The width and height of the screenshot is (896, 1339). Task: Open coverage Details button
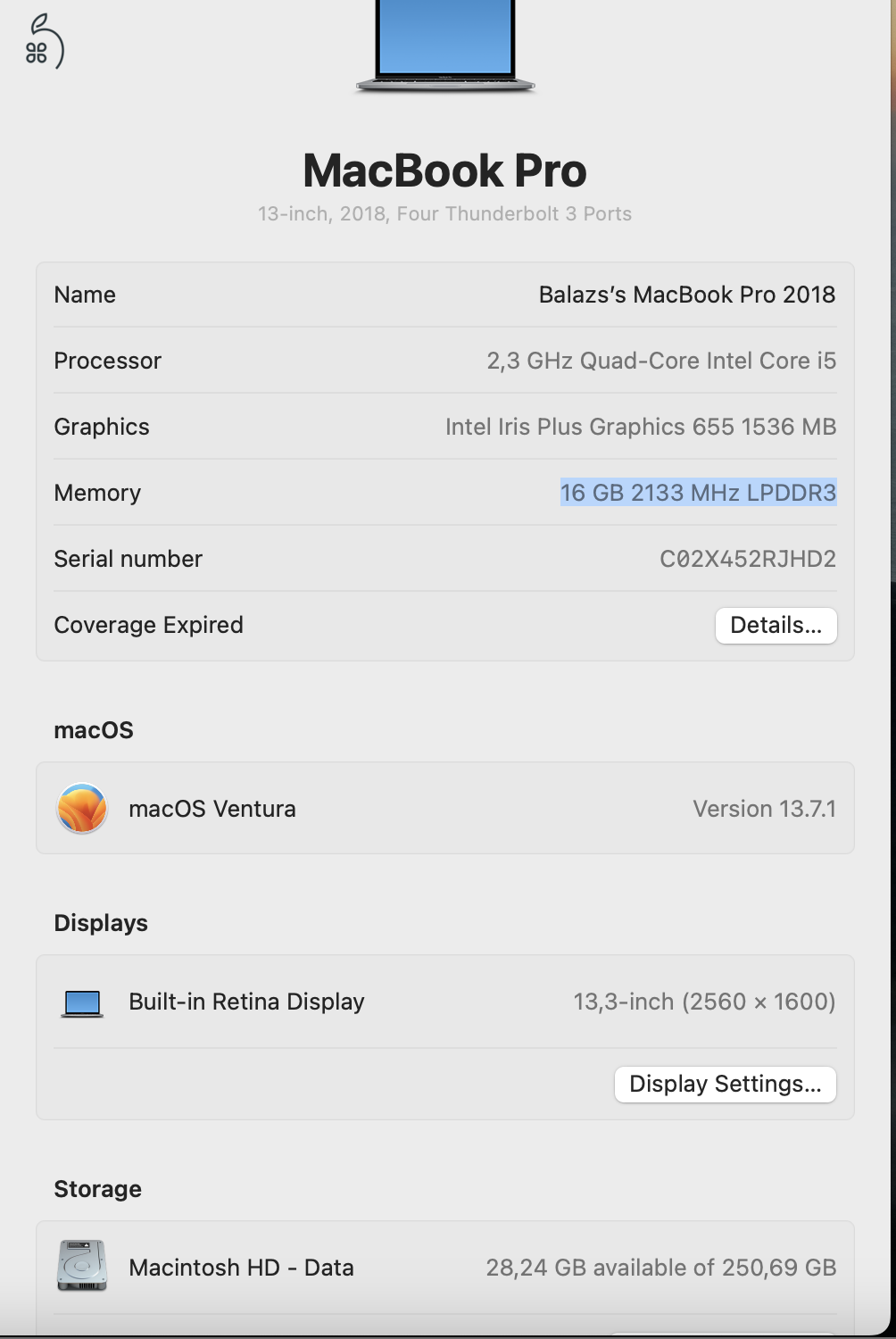pos(776,625)
